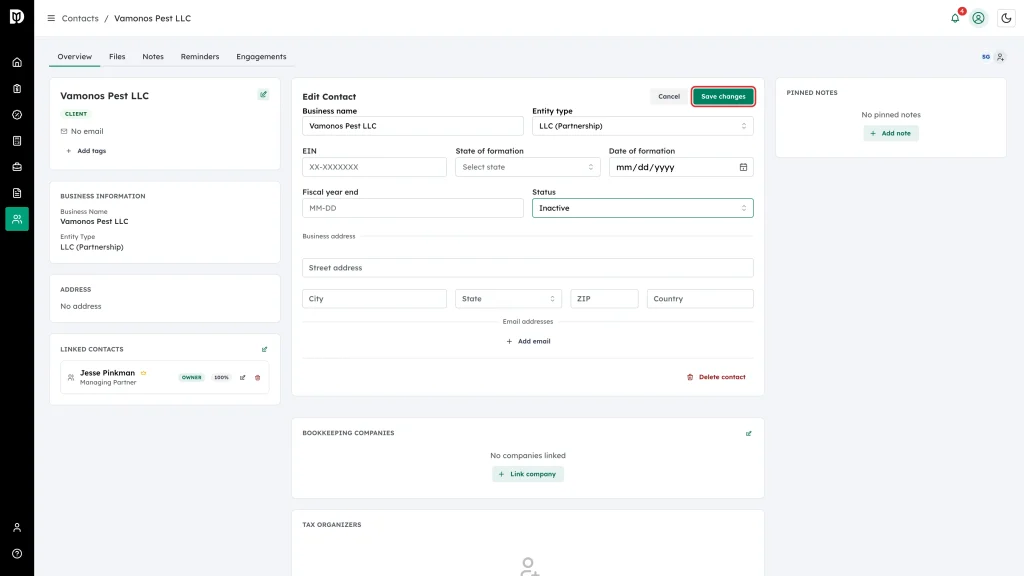This screenshot has width=1024, height=576.
Task: Click the ZIP input field
Action: point(604,298)
